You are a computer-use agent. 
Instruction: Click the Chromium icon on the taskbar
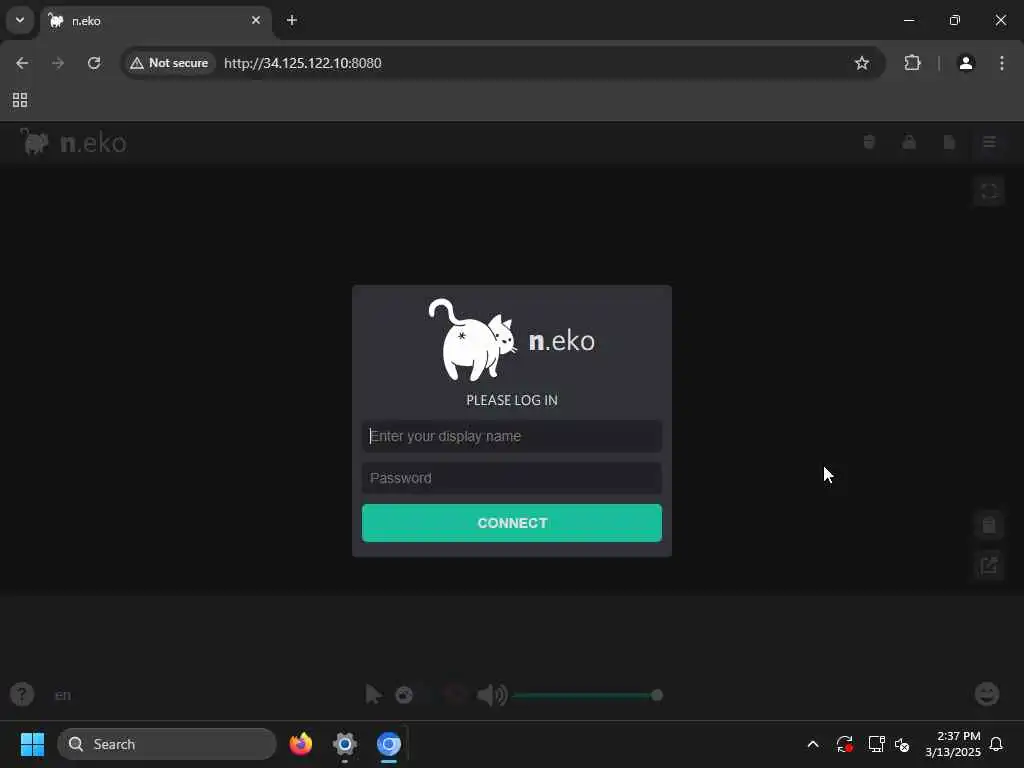389,744
